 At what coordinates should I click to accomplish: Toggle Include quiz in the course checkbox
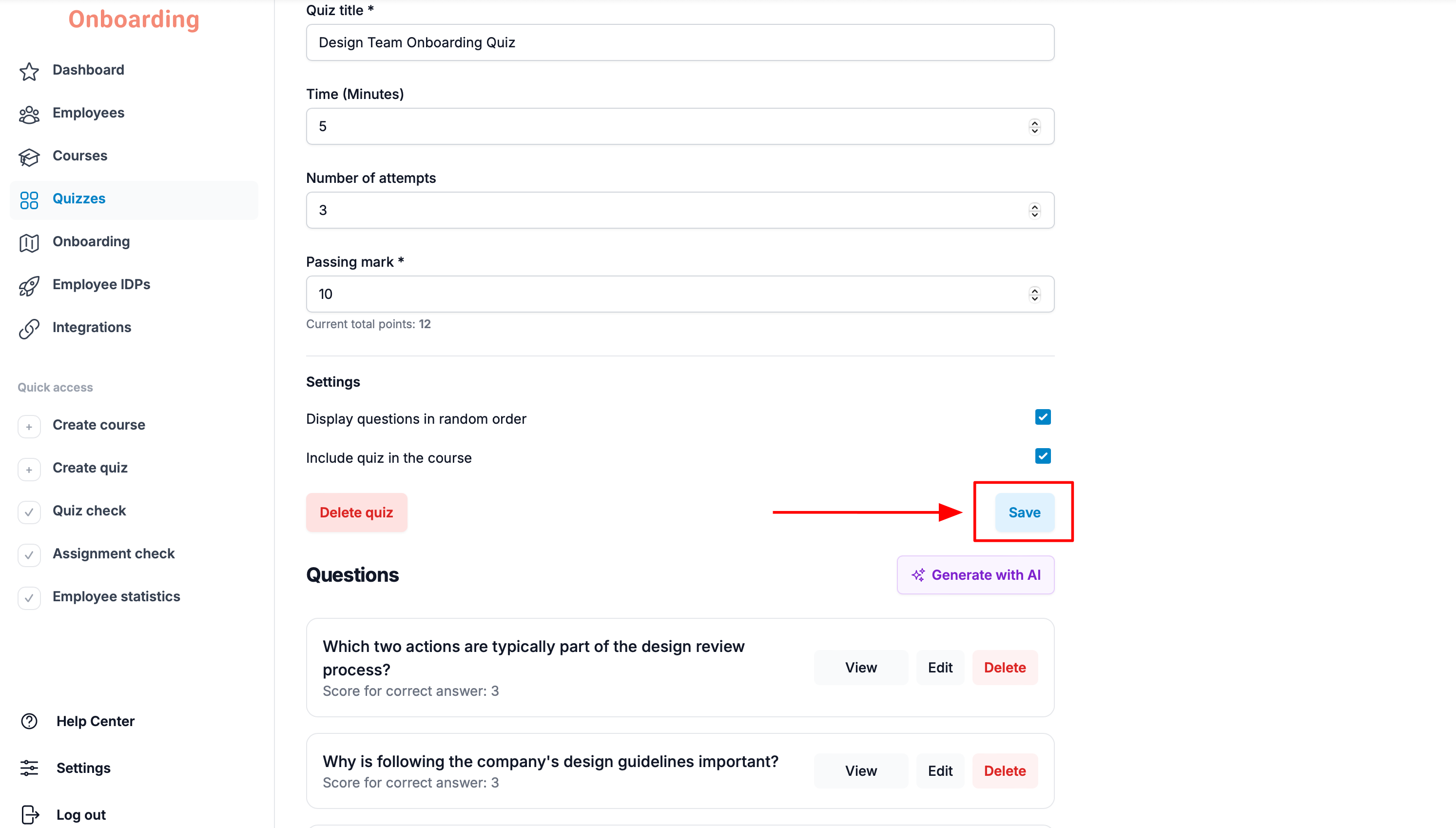click(x=1042, y=456)
